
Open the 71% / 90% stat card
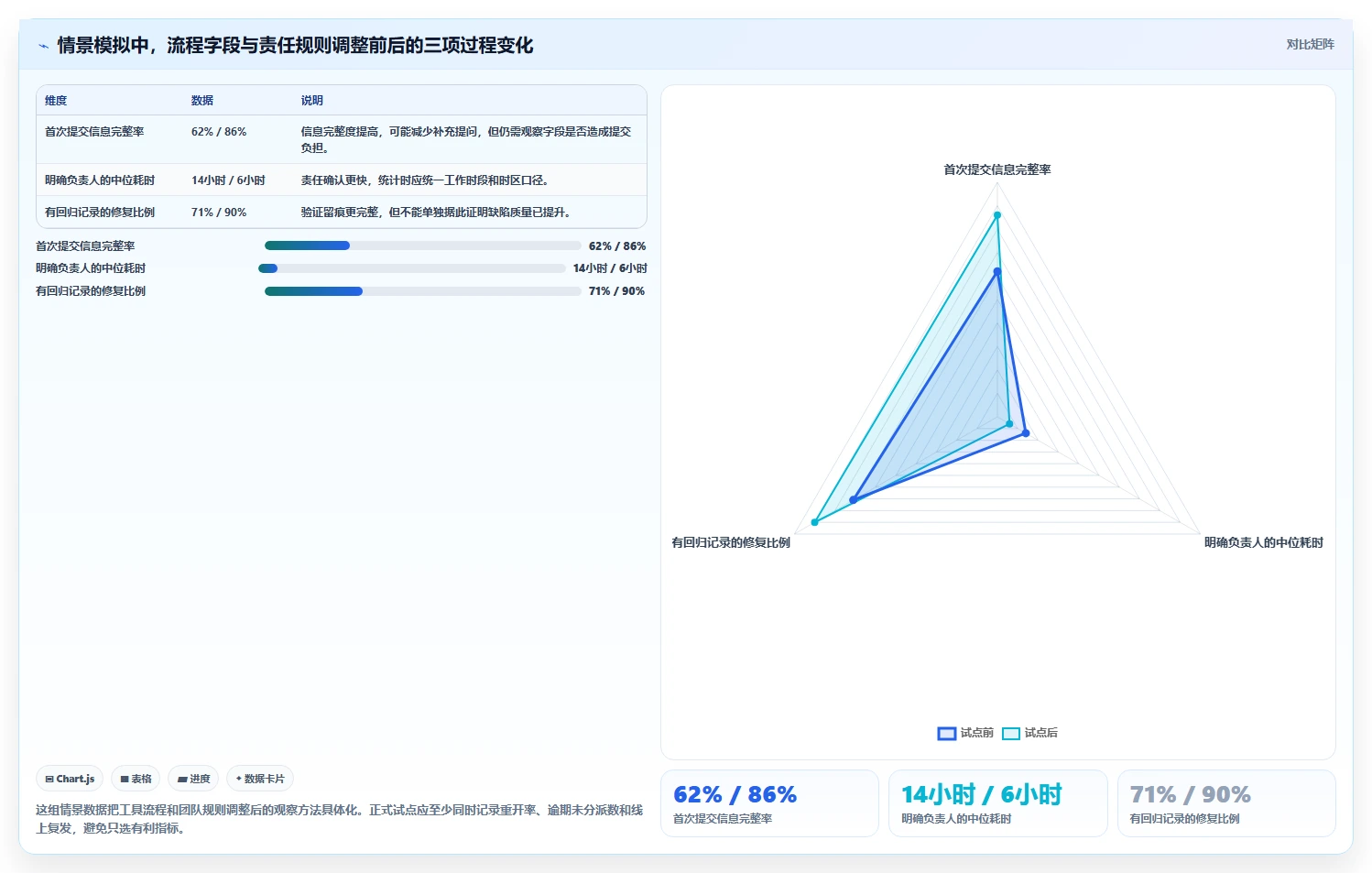pyautogui.click(x=1226, y=803)
